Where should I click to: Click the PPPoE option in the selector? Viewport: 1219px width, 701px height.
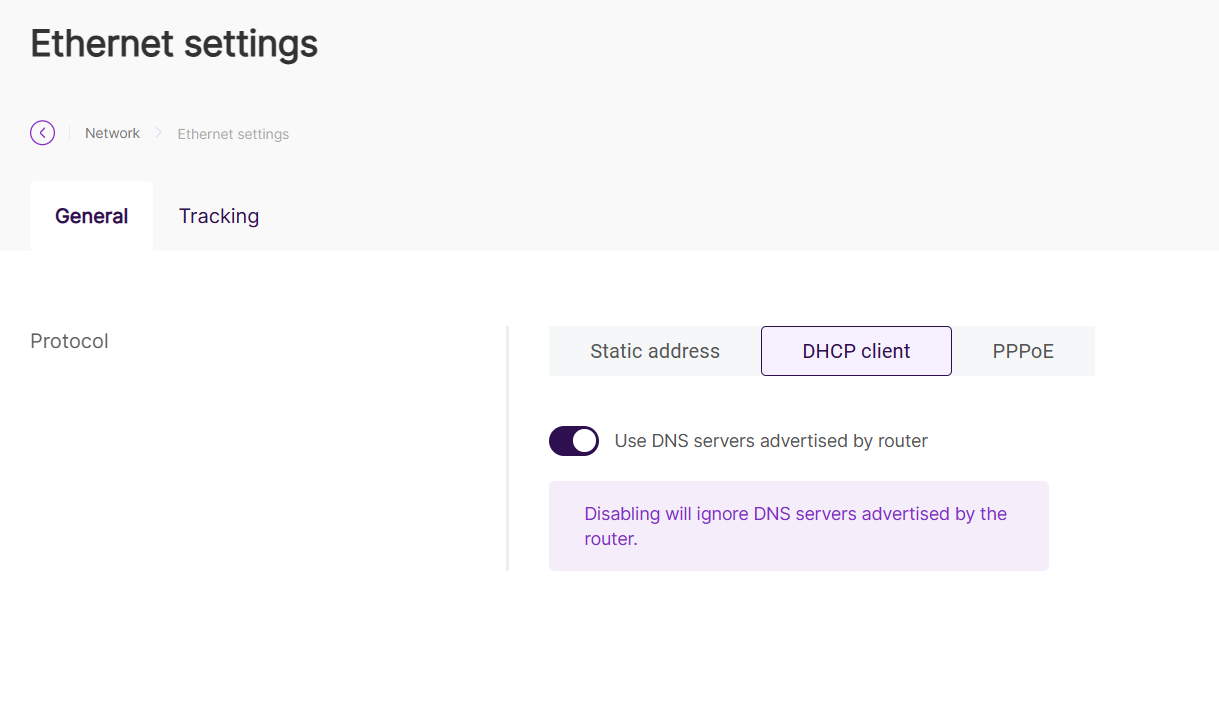(x=1023, y=351)
